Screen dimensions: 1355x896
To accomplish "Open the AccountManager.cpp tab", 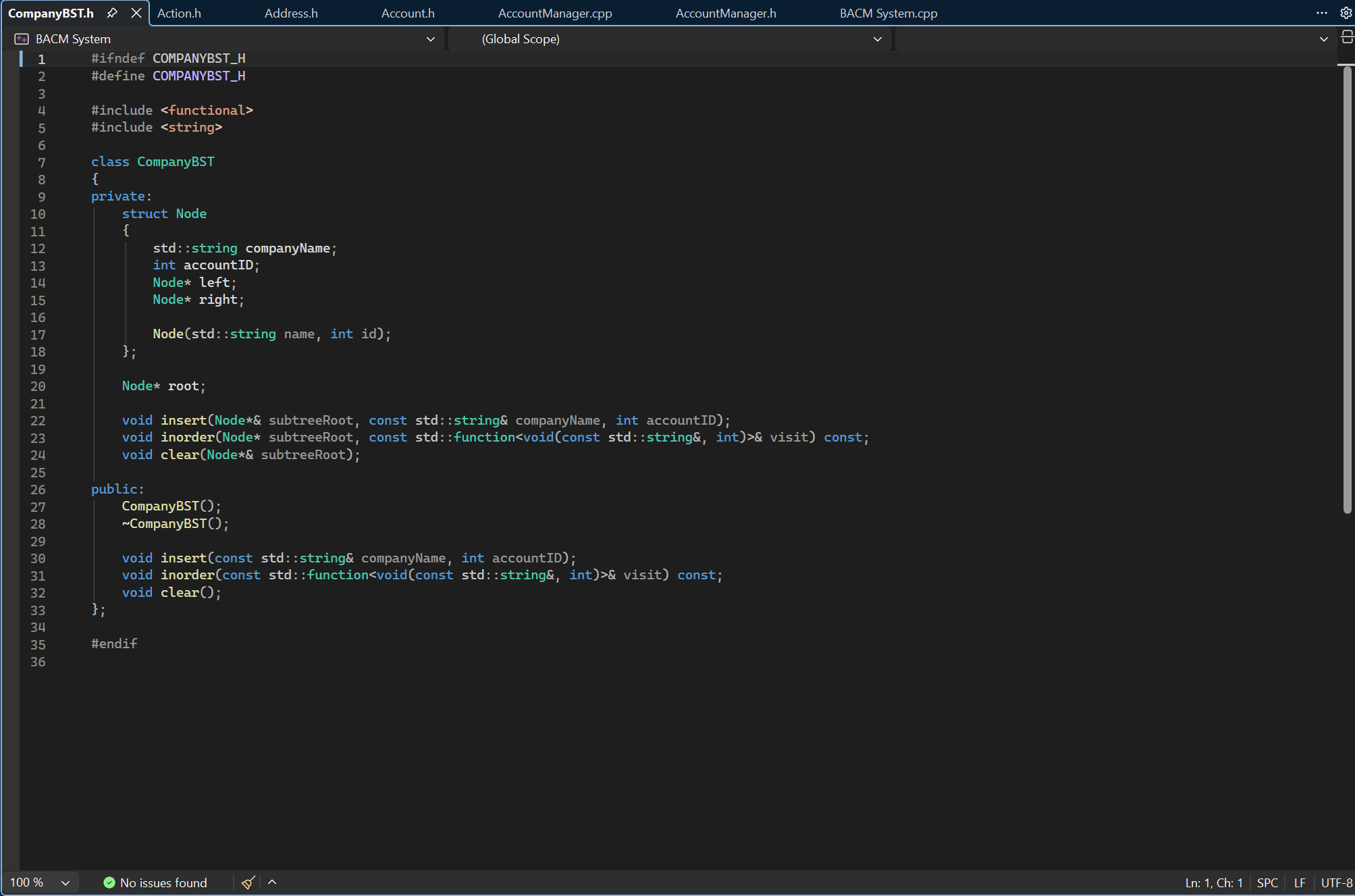I will point(555,13).
